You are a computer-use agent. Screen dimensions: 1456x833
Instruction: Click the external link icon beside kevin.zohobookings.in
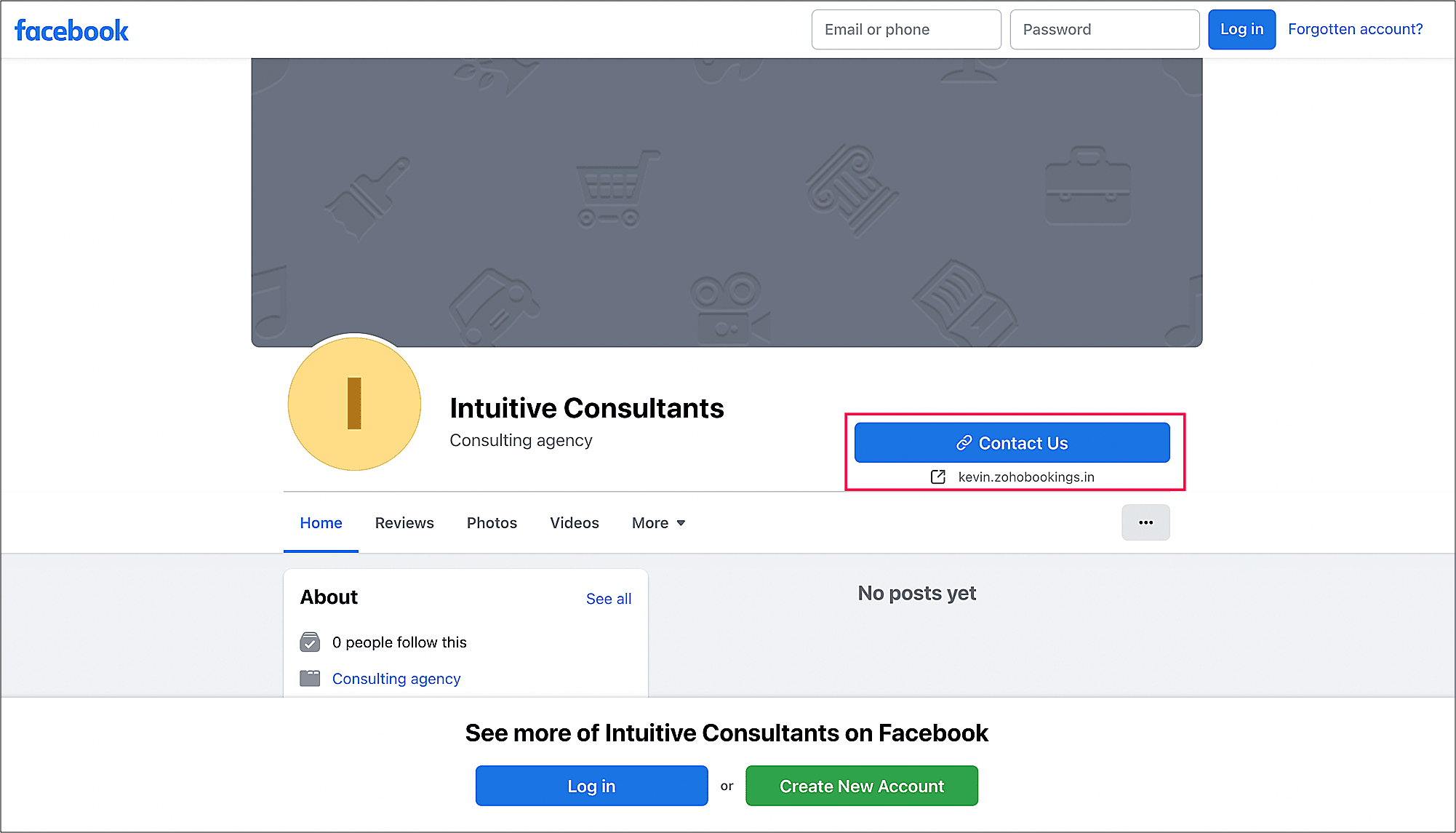click(x=938, y=477)
